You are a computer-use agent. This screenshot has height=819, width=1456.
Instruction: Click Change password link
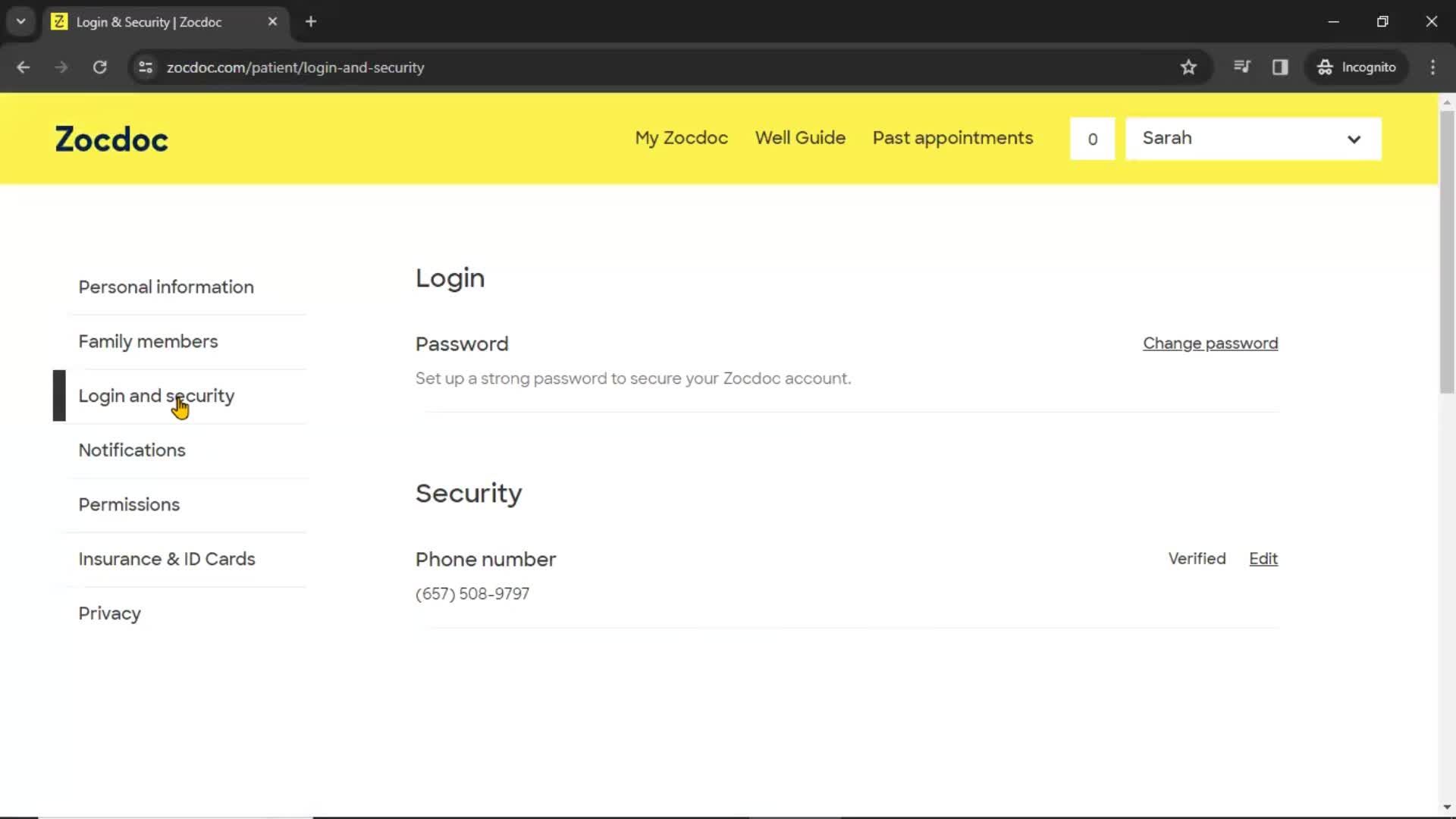click(x=1210, y=343)
